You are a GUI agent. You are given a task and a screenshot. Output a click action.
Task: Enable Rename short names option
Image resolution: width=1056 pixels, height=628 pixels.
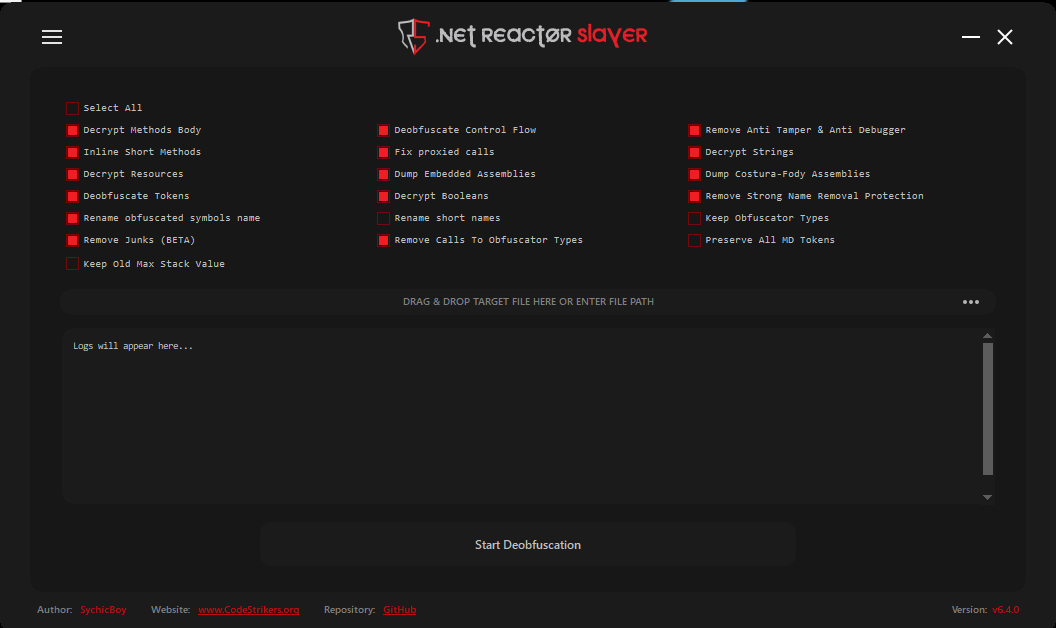383,218
